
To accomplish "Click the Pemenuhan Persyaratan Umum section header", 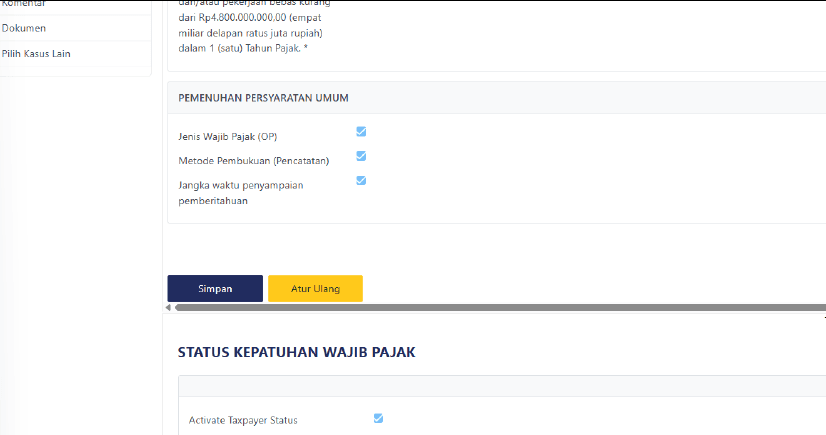I will click(263, 98).
